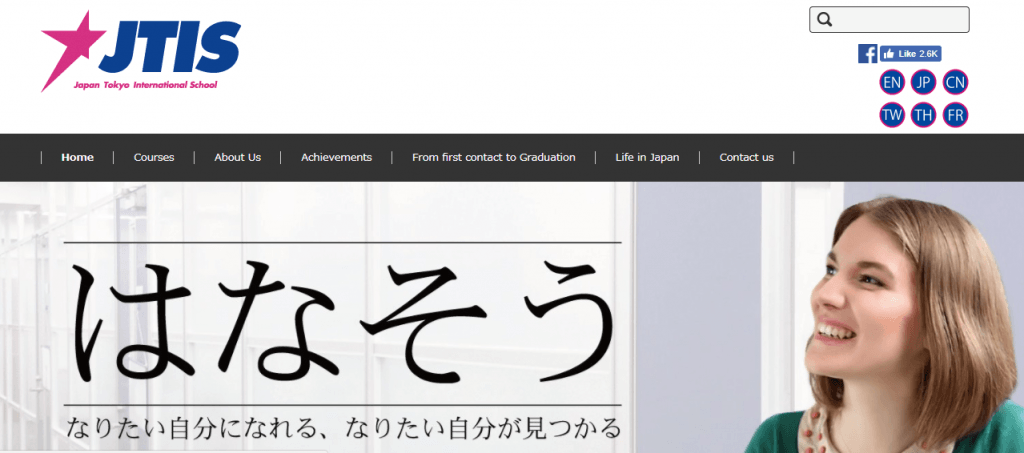Click the magnifying glass search icon
Image resolution: width=1024 pixels, height=453 pixels.
coord(825,20)
